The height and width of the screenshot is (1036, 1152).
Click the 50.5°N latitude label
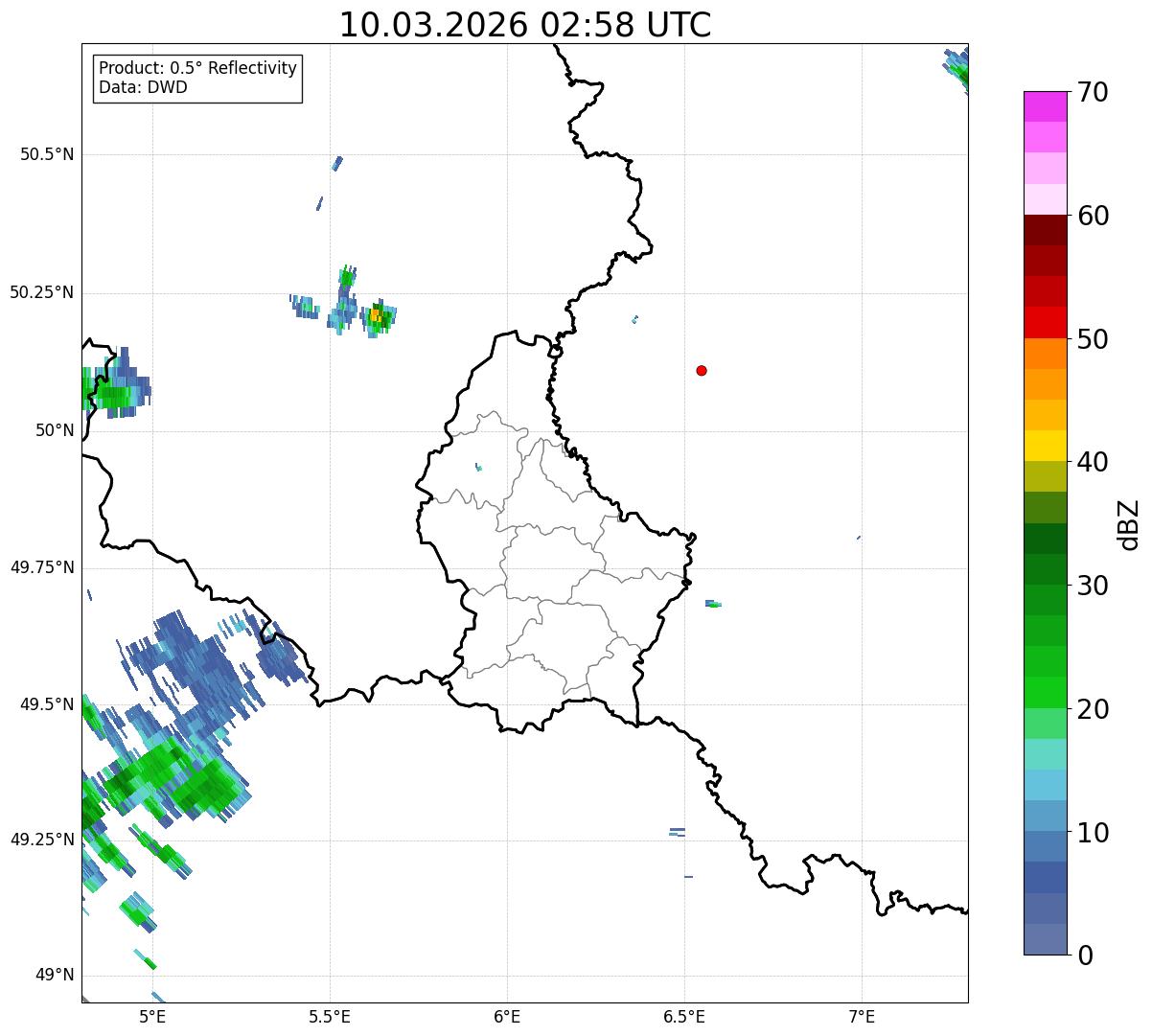[47, 154]
